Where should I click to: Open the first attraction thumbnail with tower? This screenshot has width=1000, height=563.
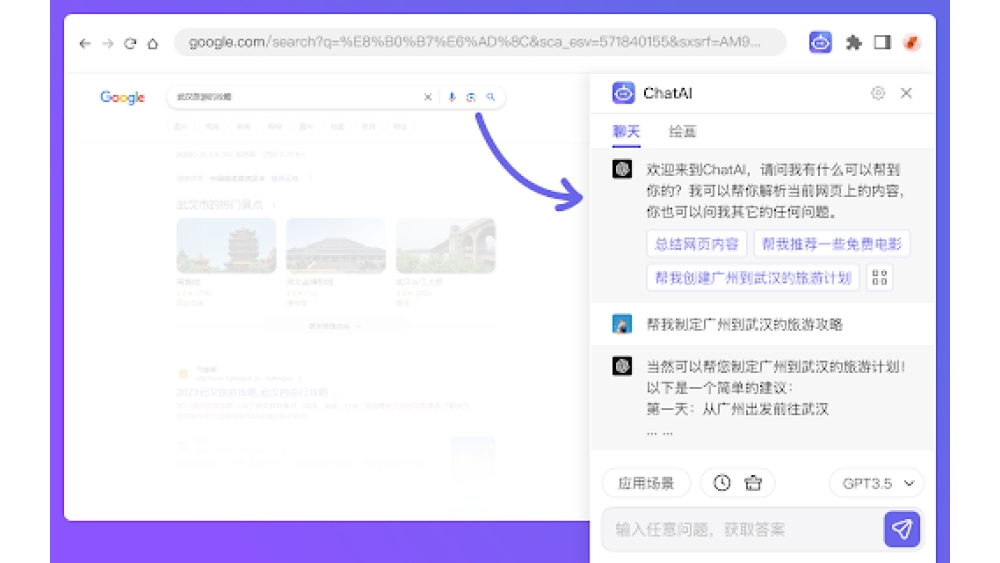(226, 245)
